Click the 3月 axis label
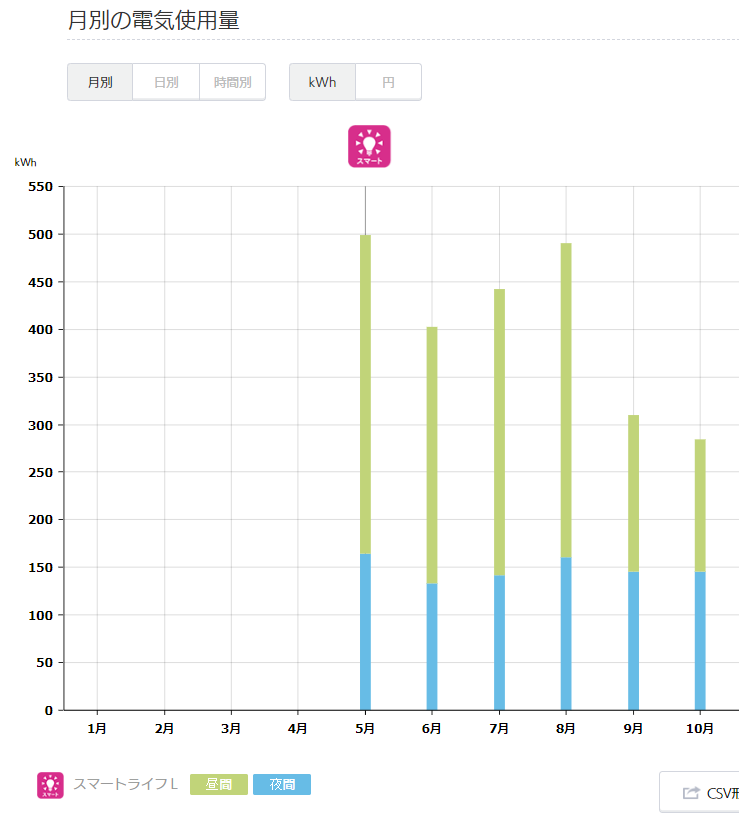Screen dimensions: 739x829 tap(231, 729)
